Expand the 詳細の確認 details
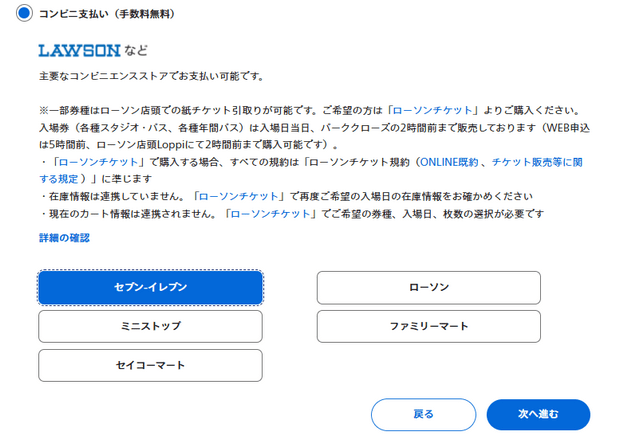 click(64, 238)
